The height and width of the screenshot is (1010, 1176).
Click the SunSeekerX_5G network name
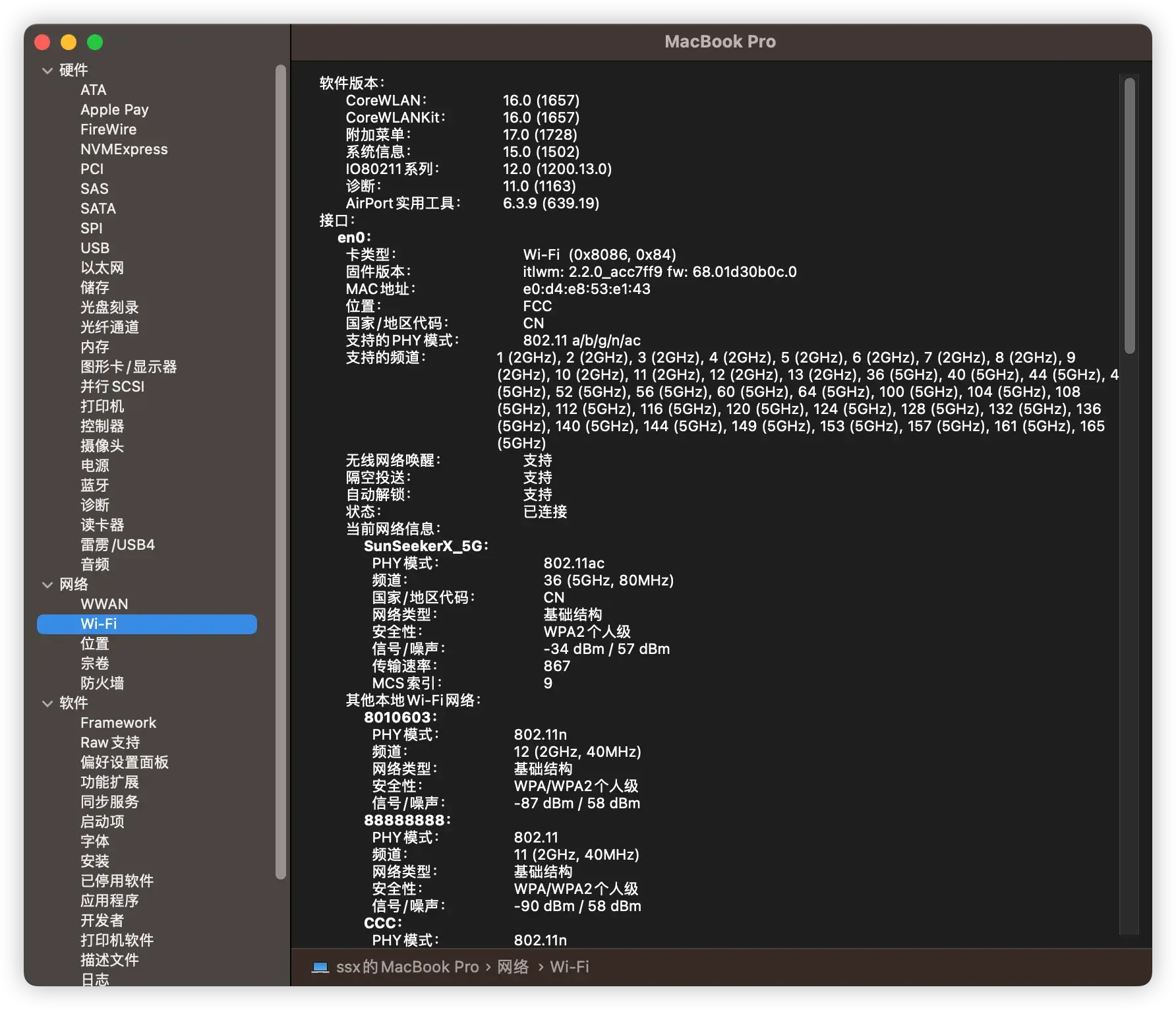(426, 547)
